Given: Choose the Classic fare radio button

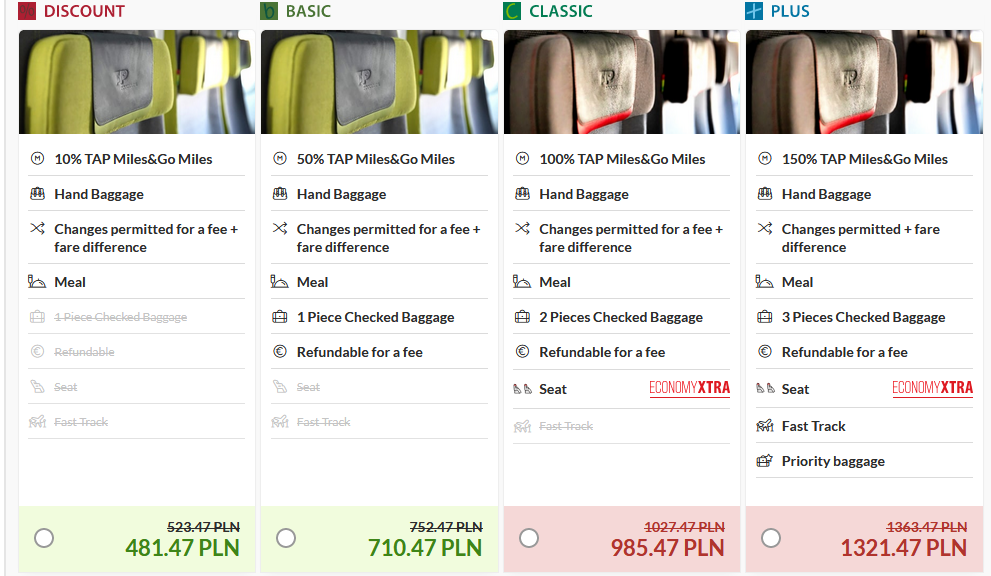Looking at the screenshot, I should 529,538.
